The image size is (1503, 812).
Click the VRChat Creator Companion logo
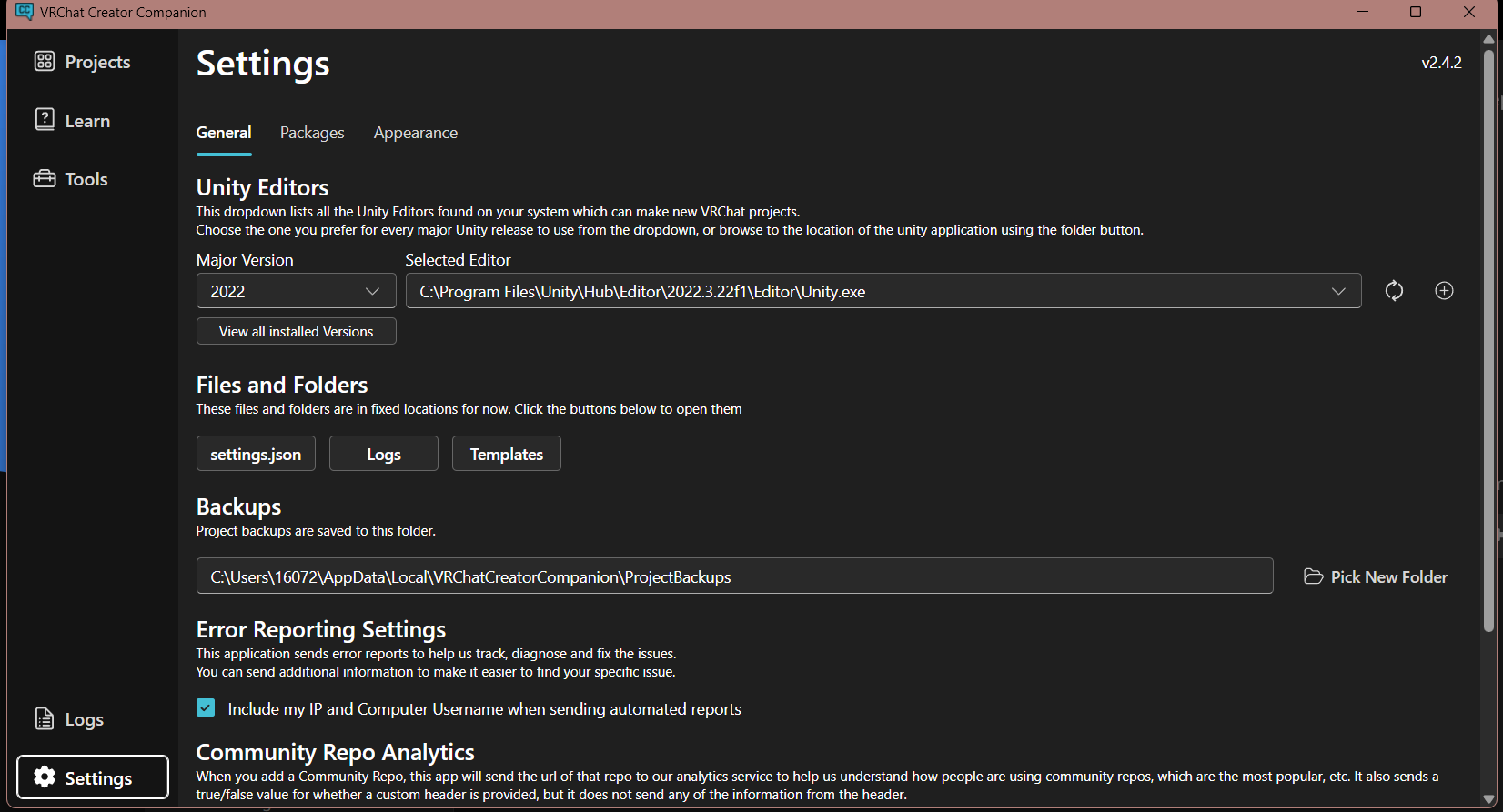pyautogui.click(x=25, y=12)
